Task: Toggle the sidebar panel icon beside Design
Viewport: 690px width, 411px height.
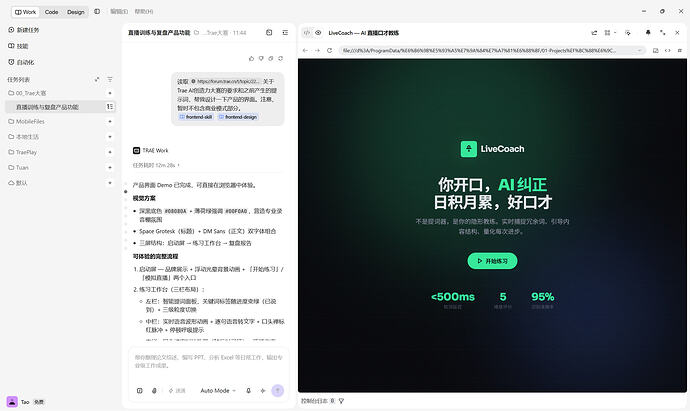Action: tap(97, 11)
